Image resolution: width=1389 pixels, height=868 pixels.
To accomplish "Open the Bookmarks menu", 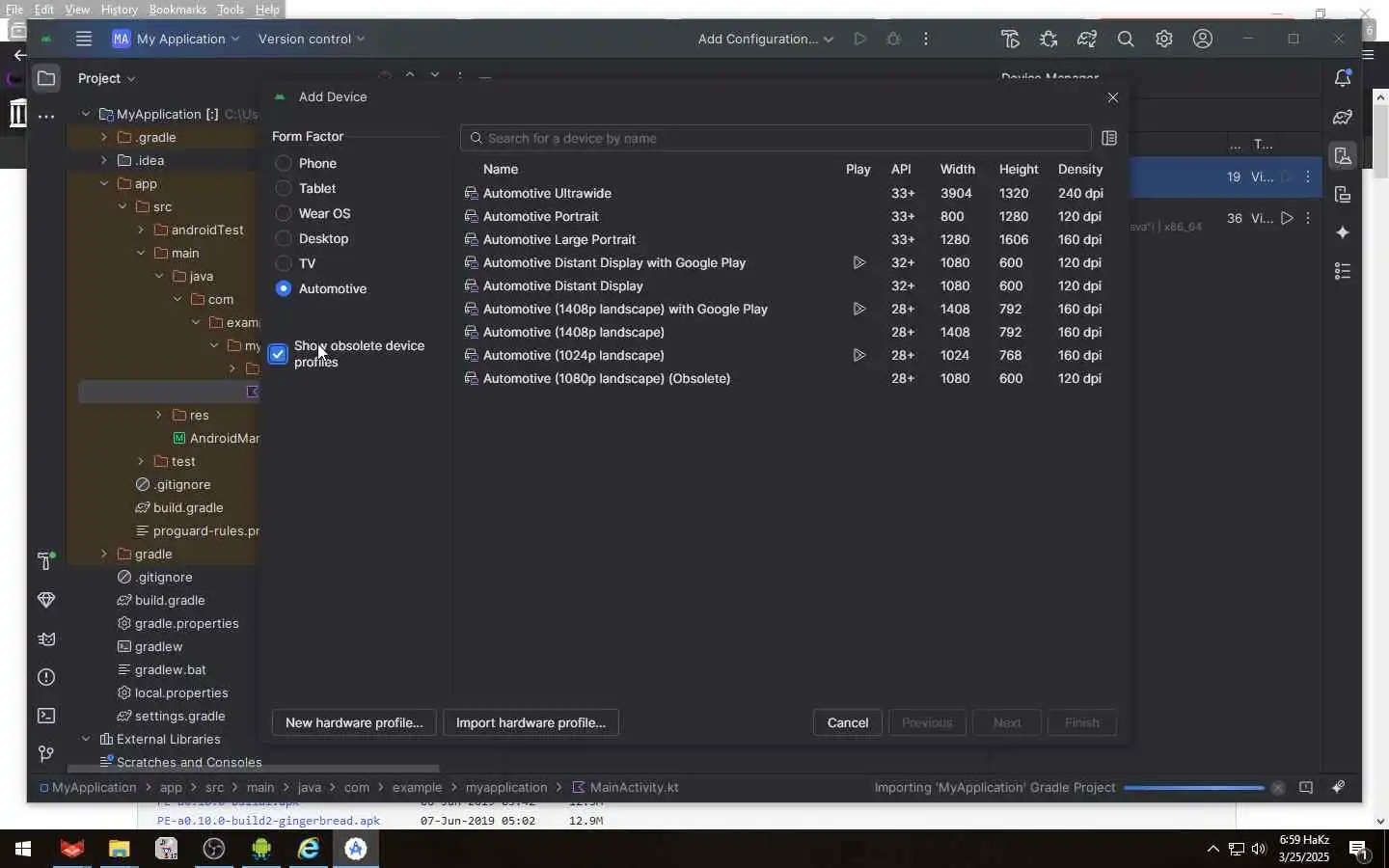I will tap(177, 10).
